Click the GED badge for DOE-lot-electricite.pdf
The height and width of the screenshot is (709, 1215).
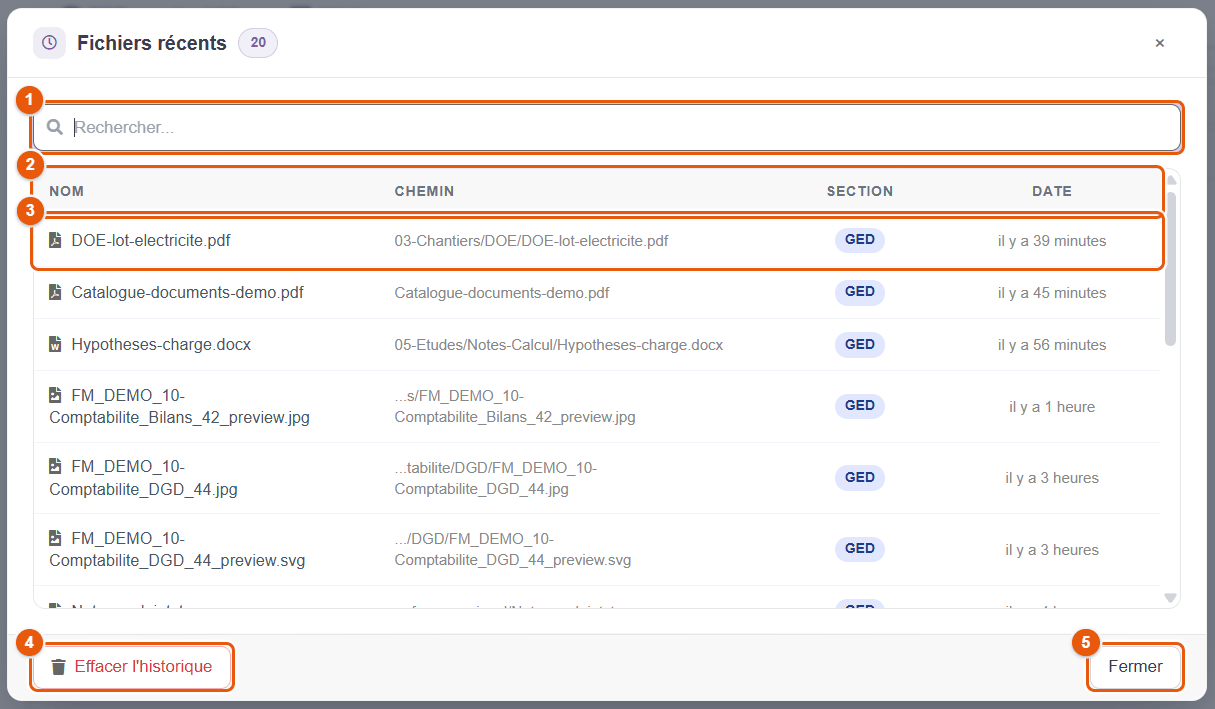[x=860, y=240]
